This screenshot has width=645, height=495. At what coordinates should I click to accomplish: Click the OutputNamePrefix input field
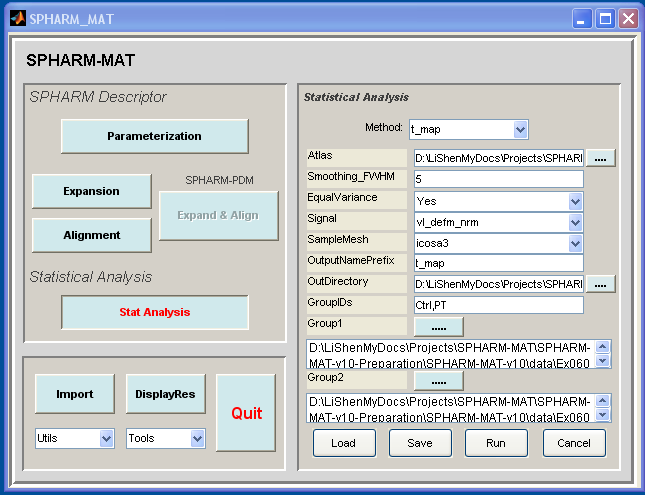pos(499,263)
